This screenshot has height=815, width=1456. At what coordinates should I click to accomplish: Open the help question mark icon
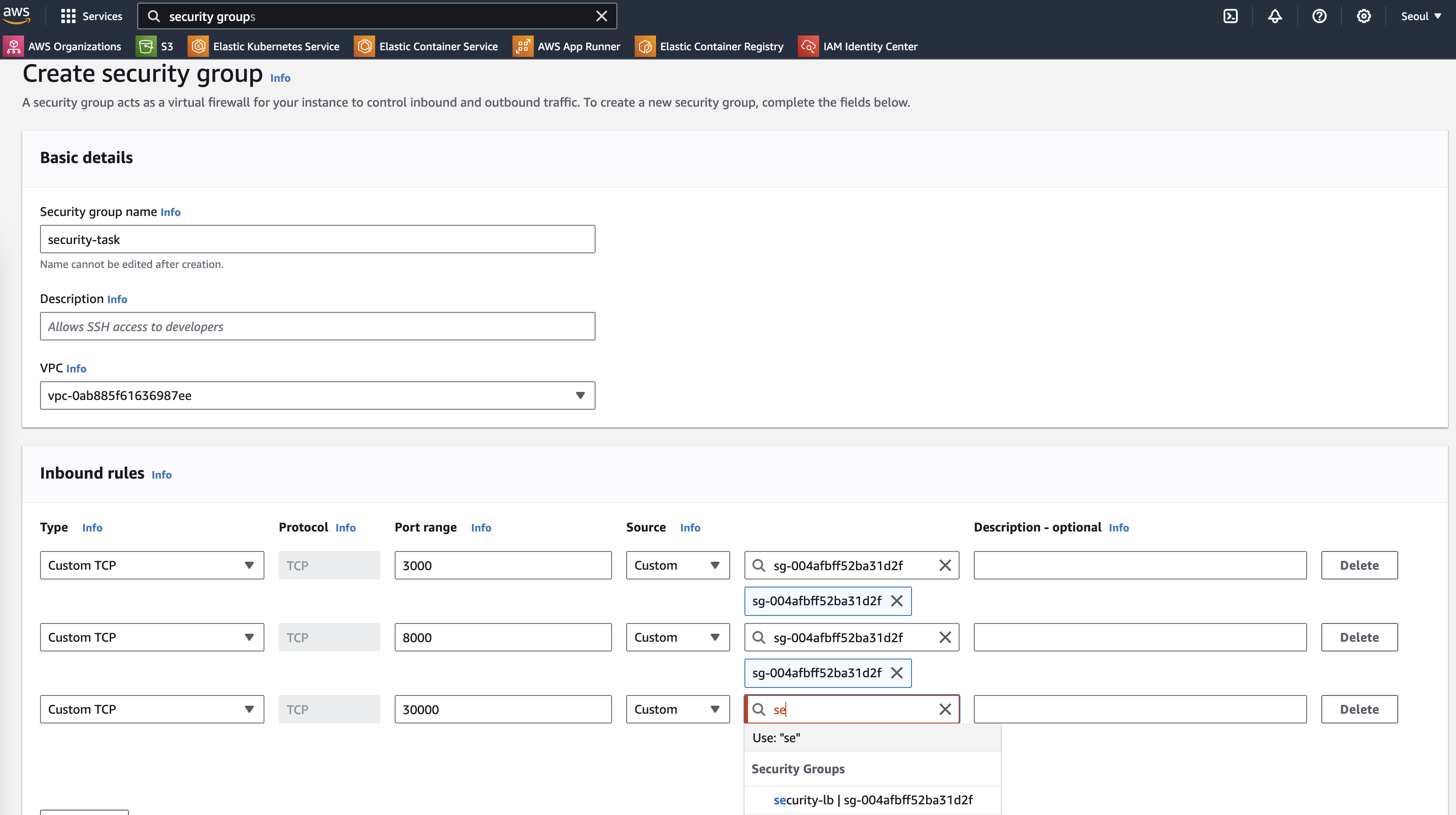tap(1319, 16)
